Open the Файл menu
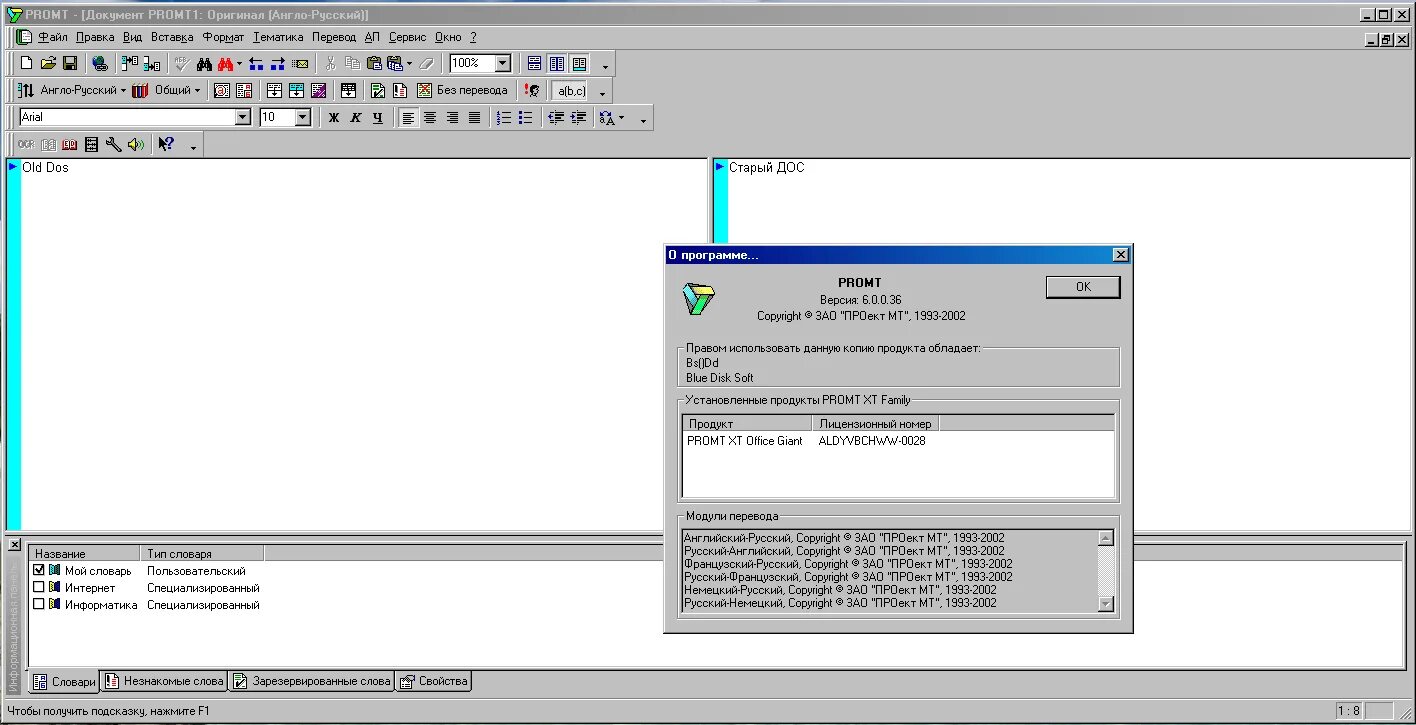Screen dimensions: 1416x725 pyautogui.click(x=53, y=37)
